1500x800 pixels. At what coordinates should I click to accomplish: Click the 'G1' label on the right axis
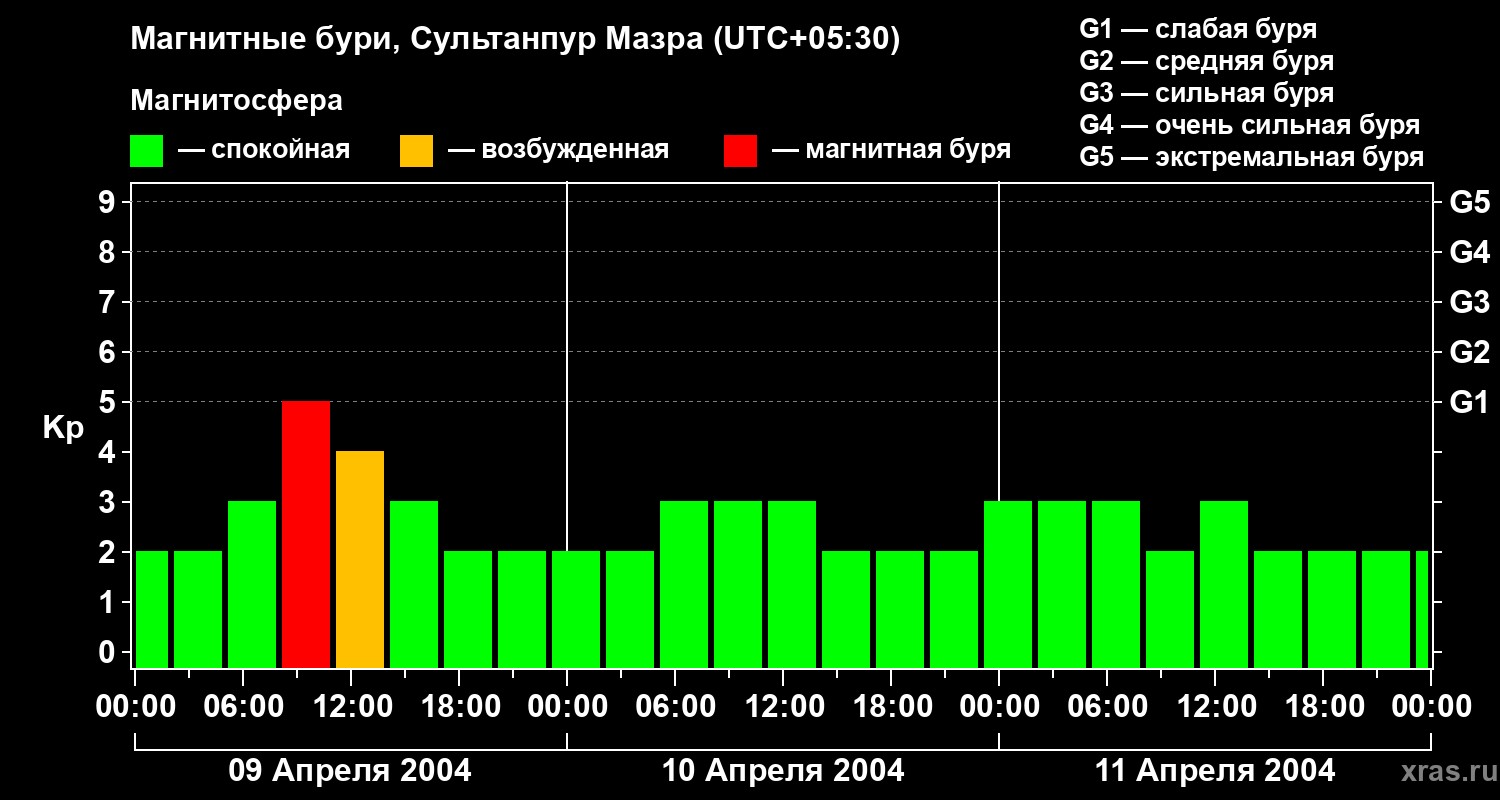pos(1470,402)
